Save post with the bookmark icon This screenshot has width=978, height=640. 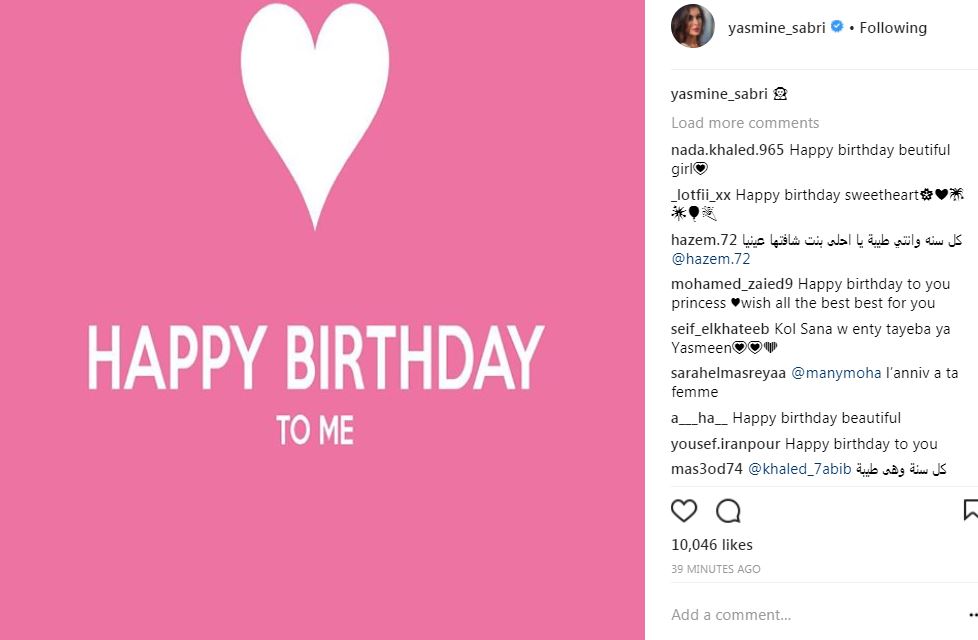pos(970,511)
